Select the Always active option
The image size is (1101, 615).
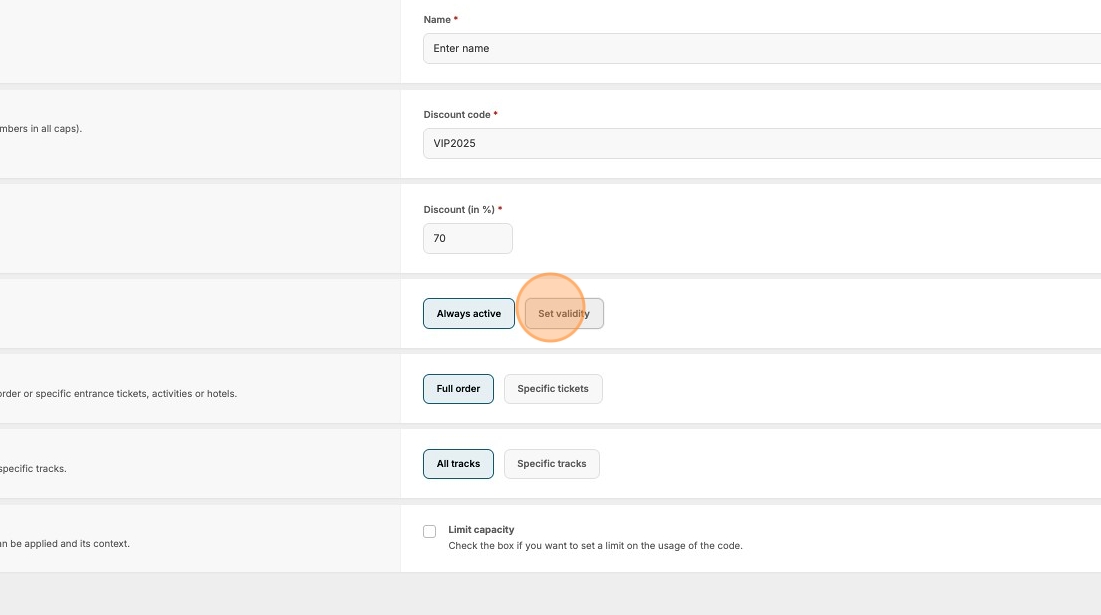point(468,314)
